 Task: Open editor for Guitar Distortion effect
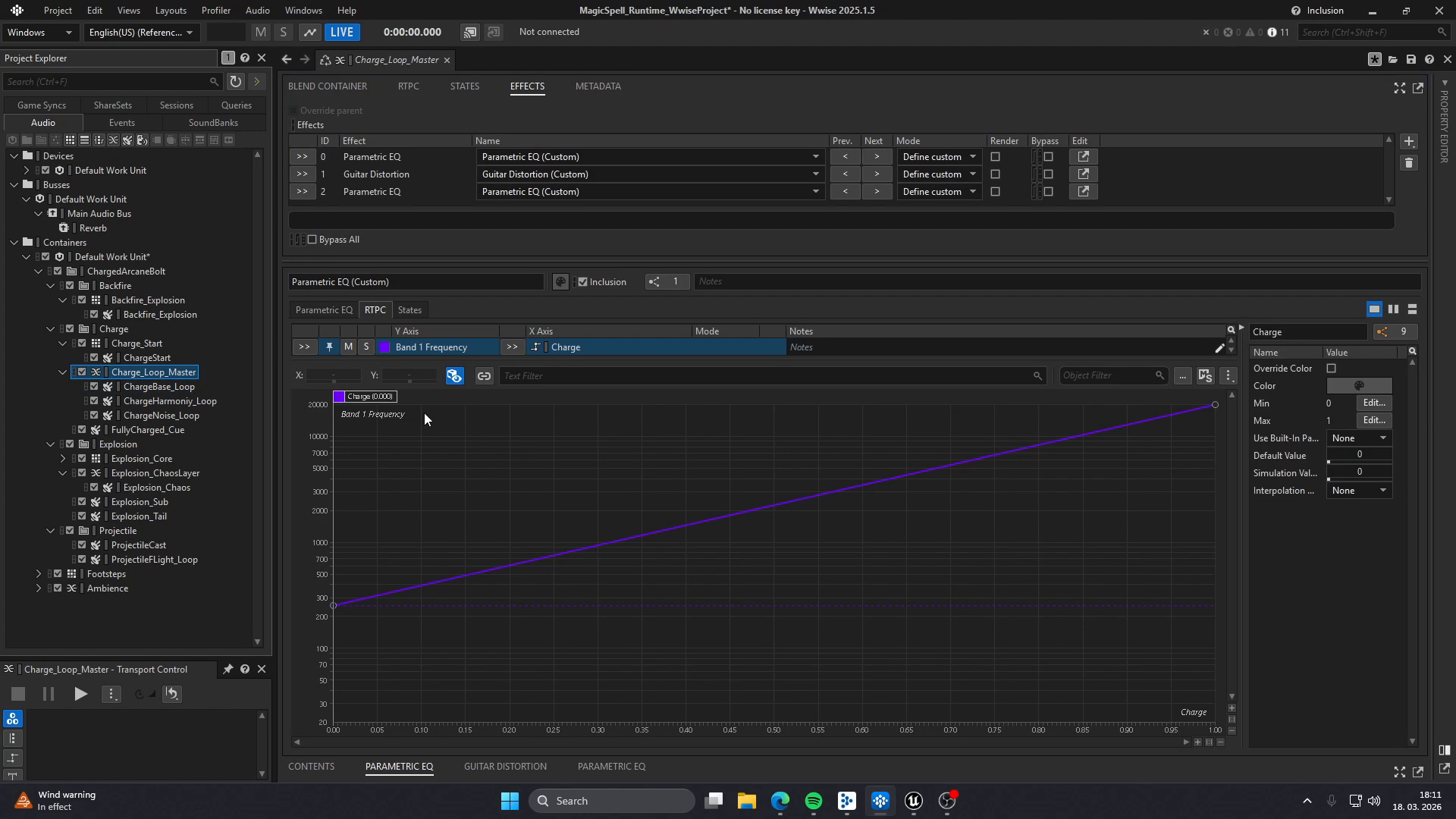coord(1083,174)
